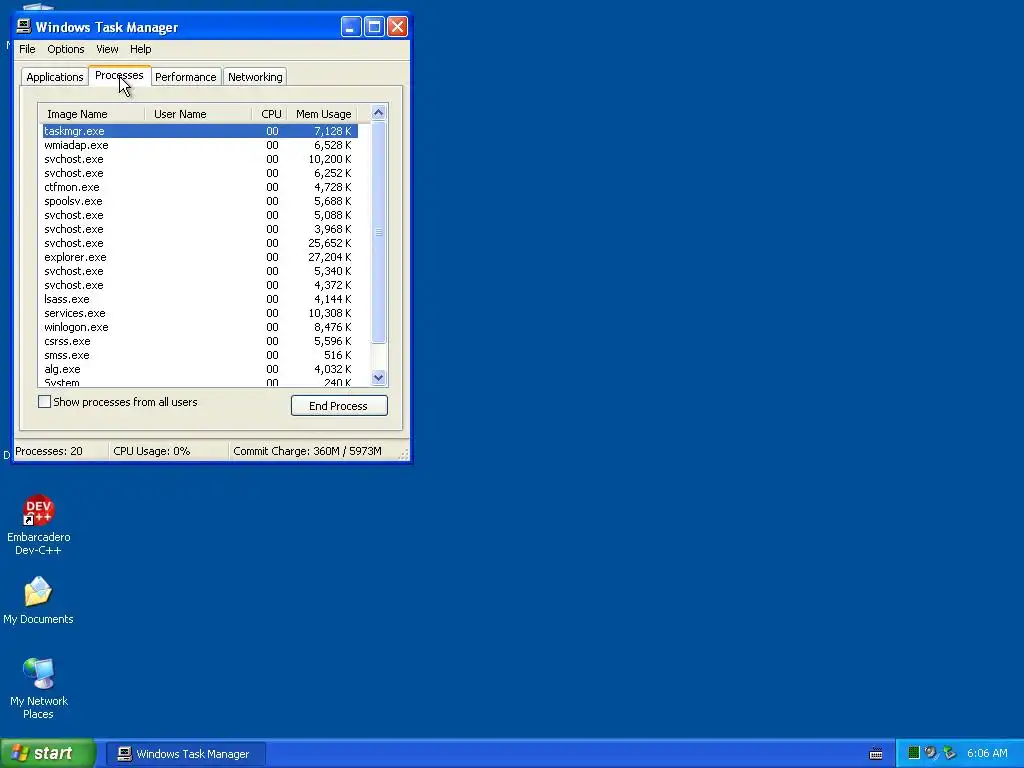Click the process list scroll down arrow
The width and height of the screenshot is (1024, 768).
(378, 377)
